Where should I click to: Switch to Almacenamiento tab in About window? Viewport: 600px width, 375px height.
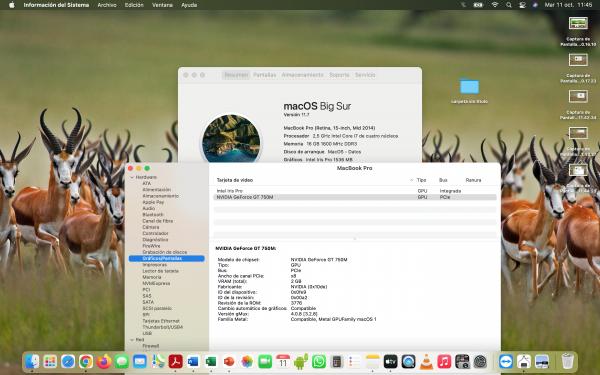[302, 75]
